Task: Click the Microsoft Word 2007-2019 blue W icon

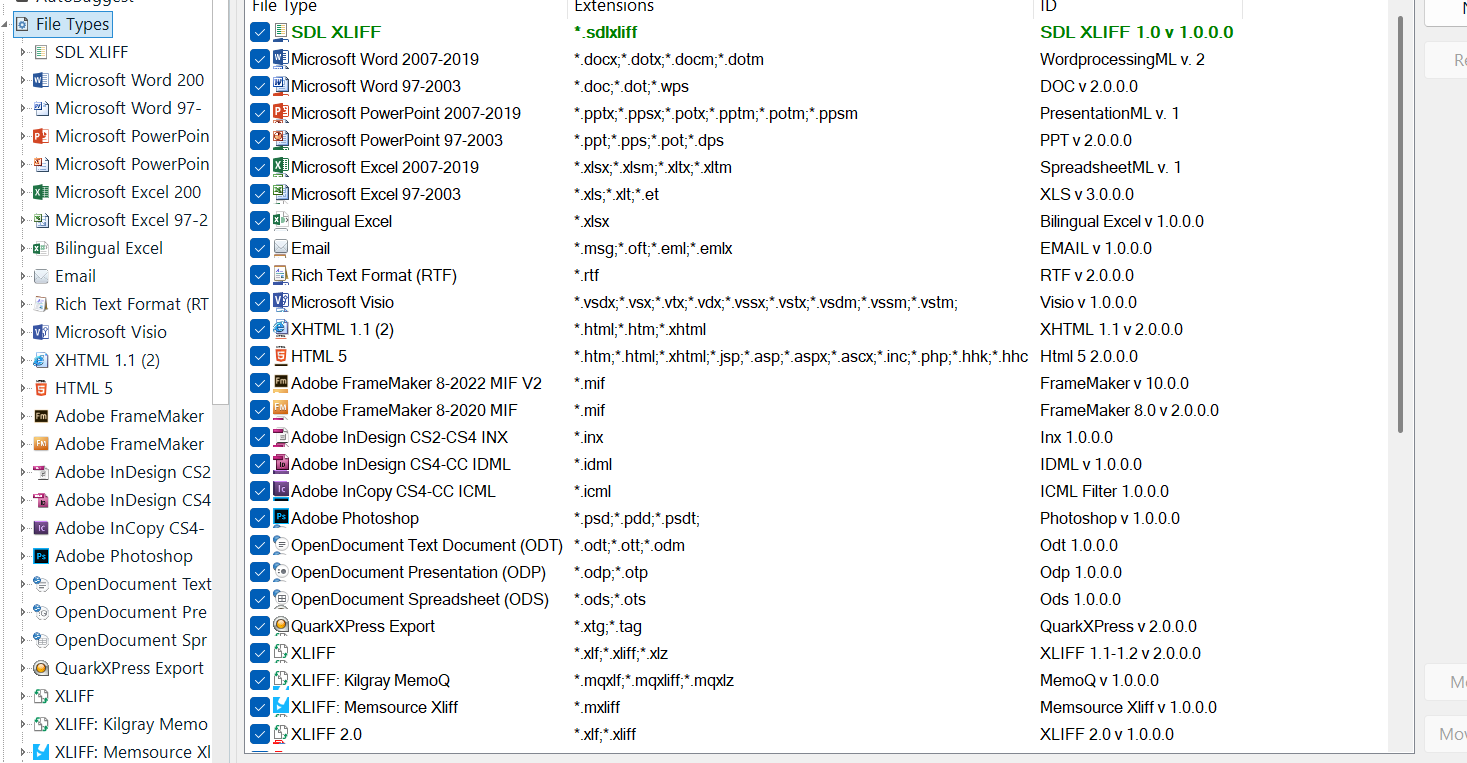Action: point(281,59)
